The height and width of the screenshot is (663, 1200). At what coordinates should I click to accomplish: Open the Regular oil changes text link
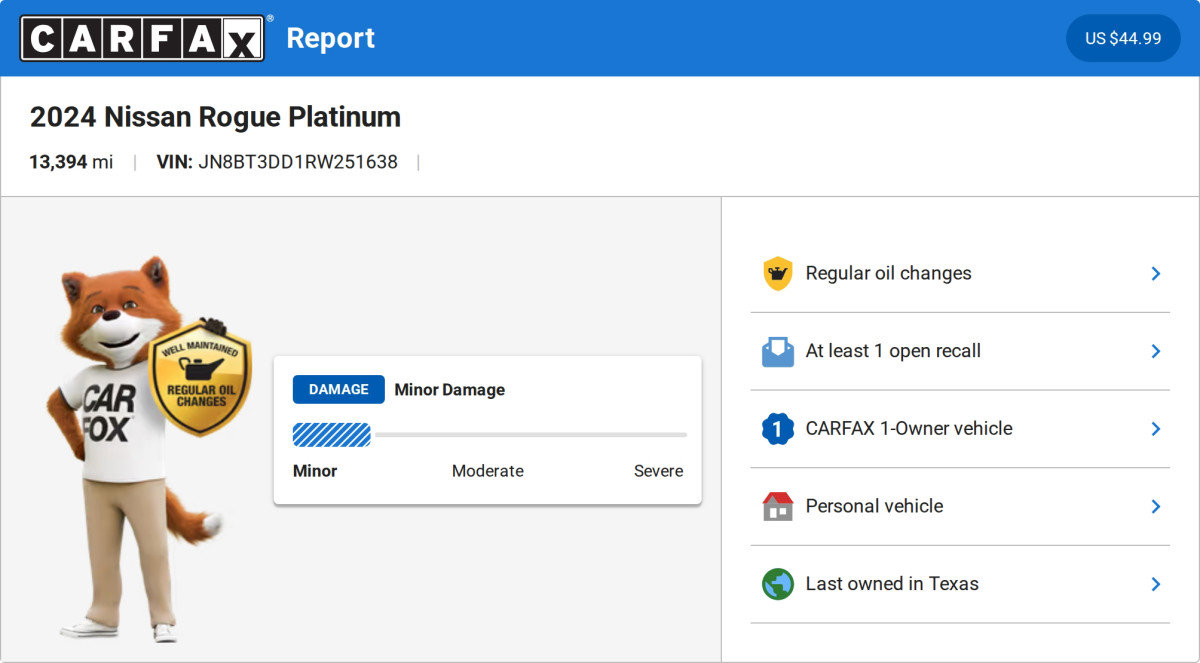point(888,274)
